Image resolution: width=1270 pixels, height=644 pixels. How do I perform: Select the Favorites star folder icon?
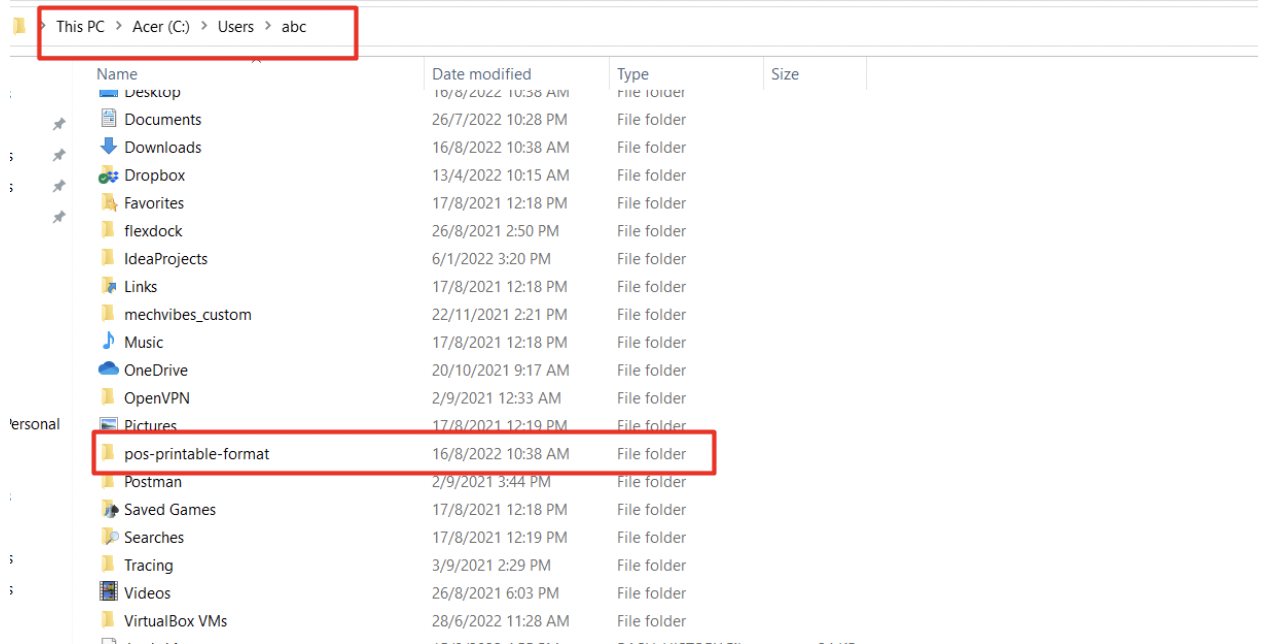[x=109, y=203]
